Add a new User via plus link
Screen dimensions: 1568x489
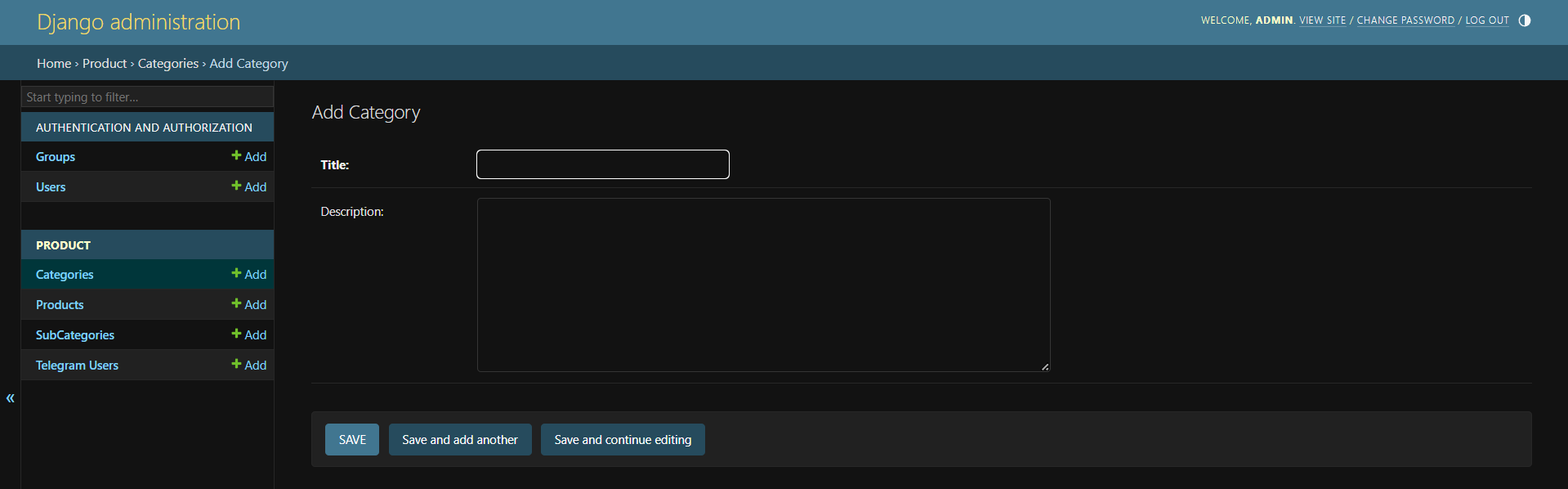click(x=249, y=186)
